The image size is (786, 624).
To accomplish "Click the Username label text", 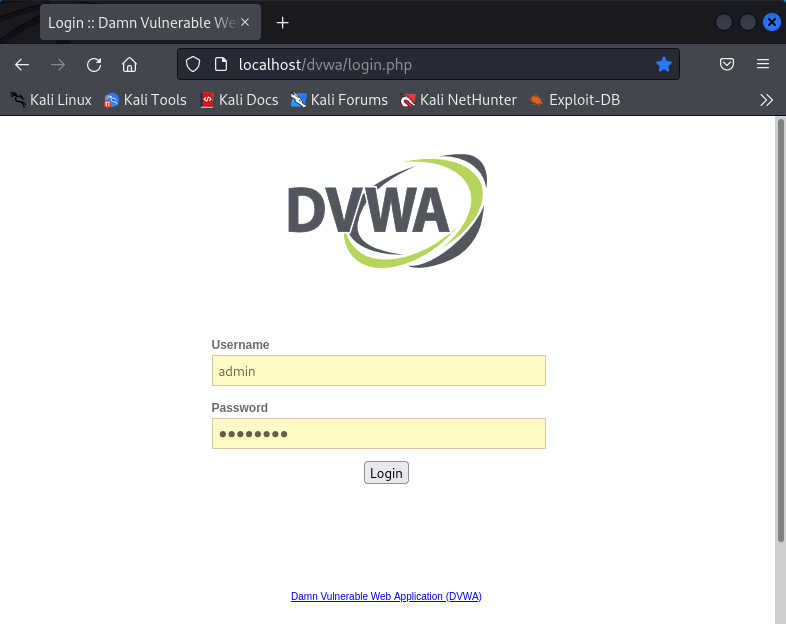I will click(x=240, y=345).
